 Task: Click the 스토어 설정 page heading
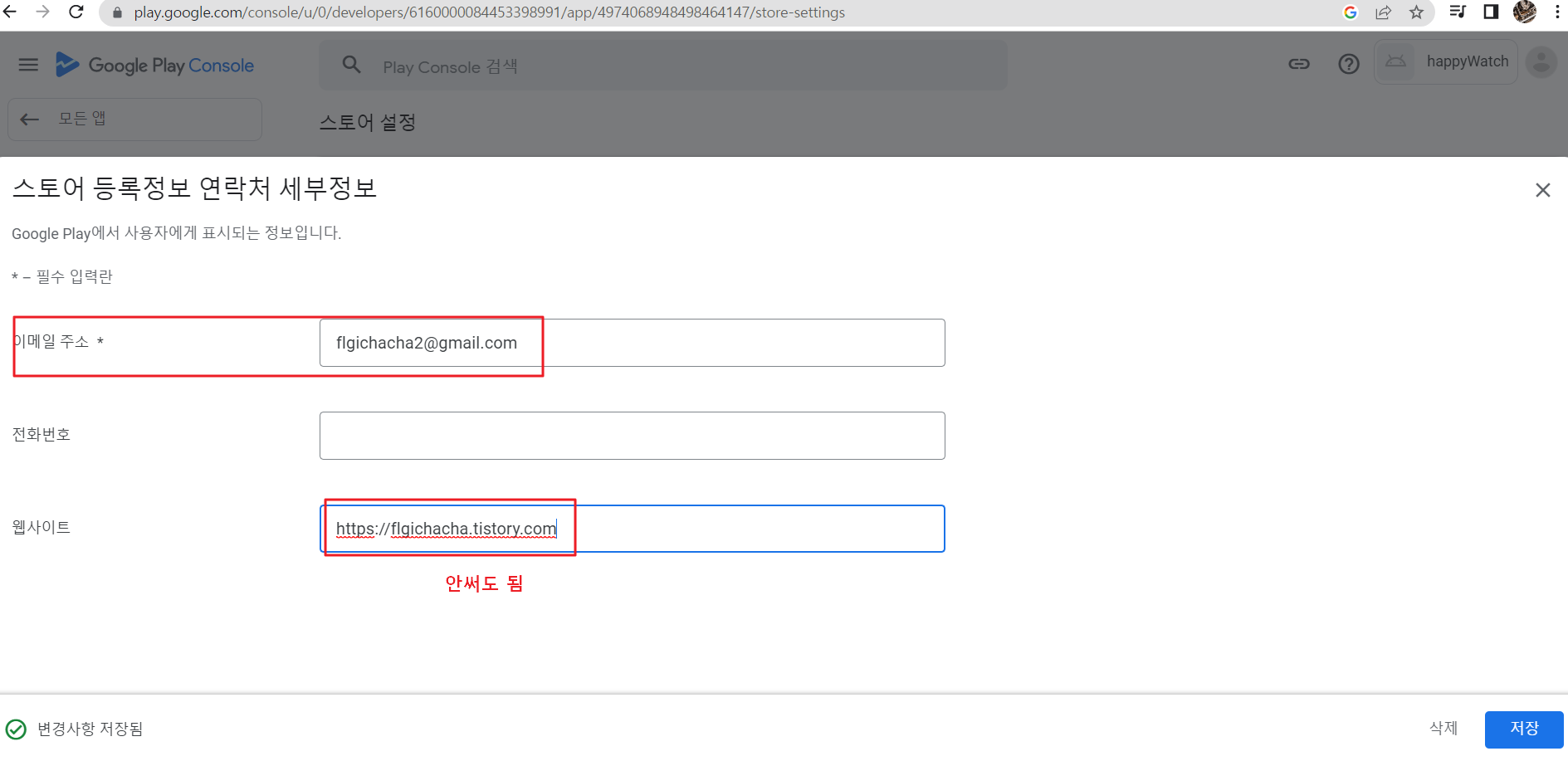pyautogui.click(x=368, y=123)
